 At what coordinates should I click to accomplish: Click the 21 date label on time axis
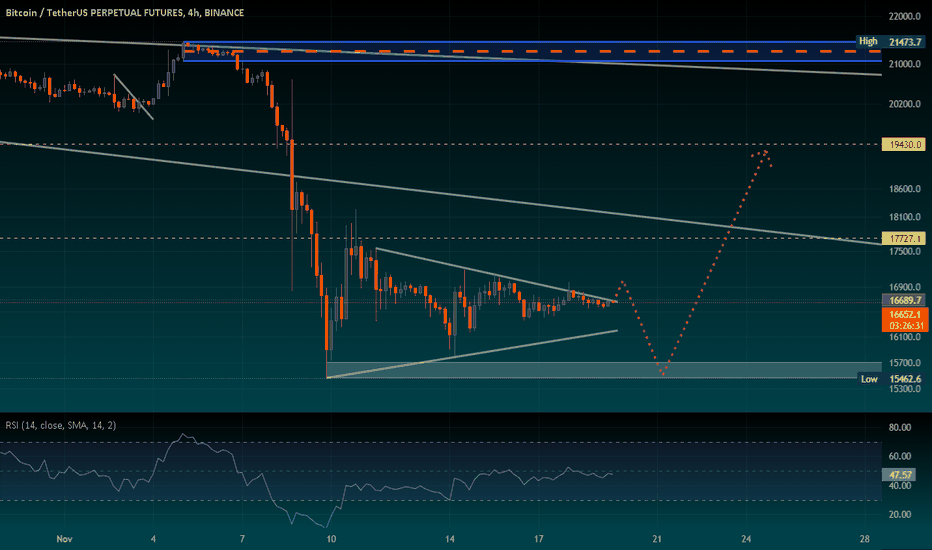(x=657, y=539)
